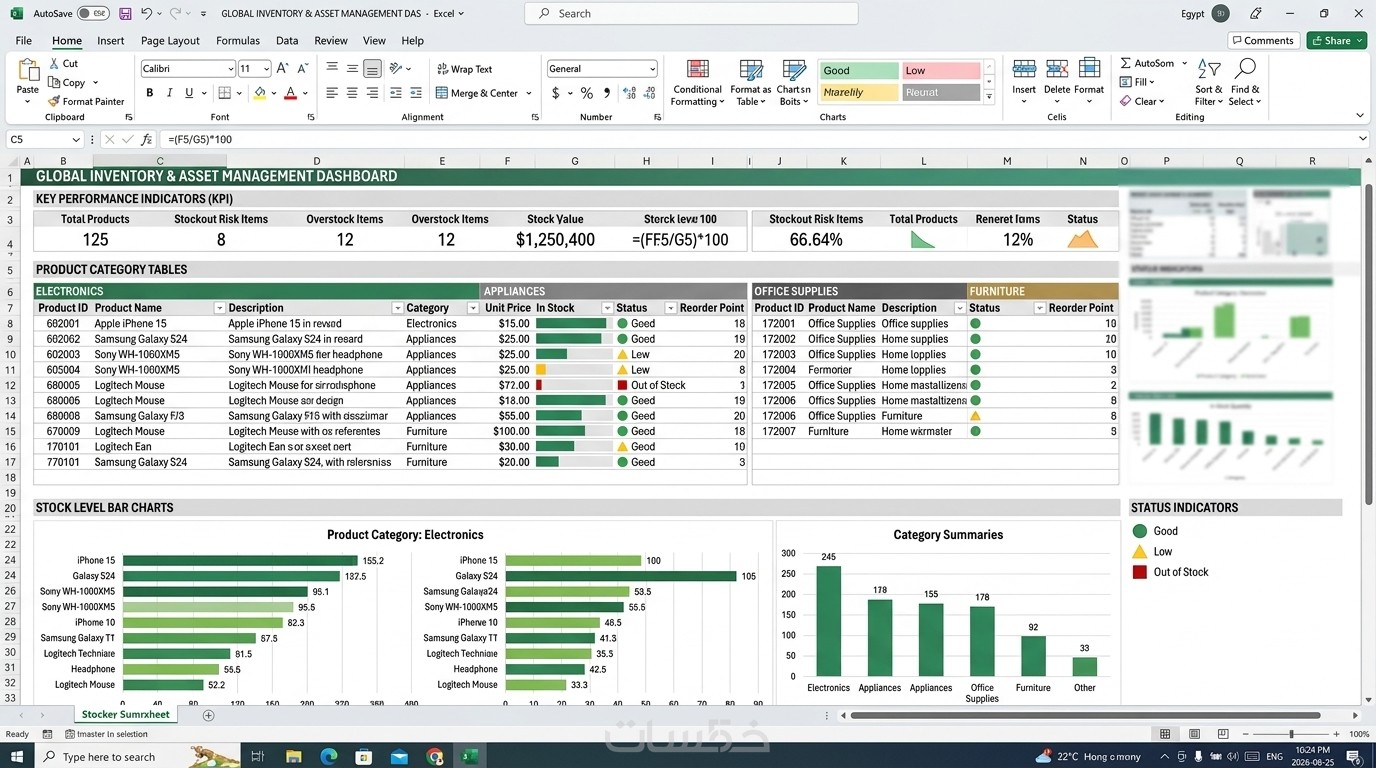Screen dimensions: 1376x768
Task: Open the File menu
Action: tap(24, 41)
